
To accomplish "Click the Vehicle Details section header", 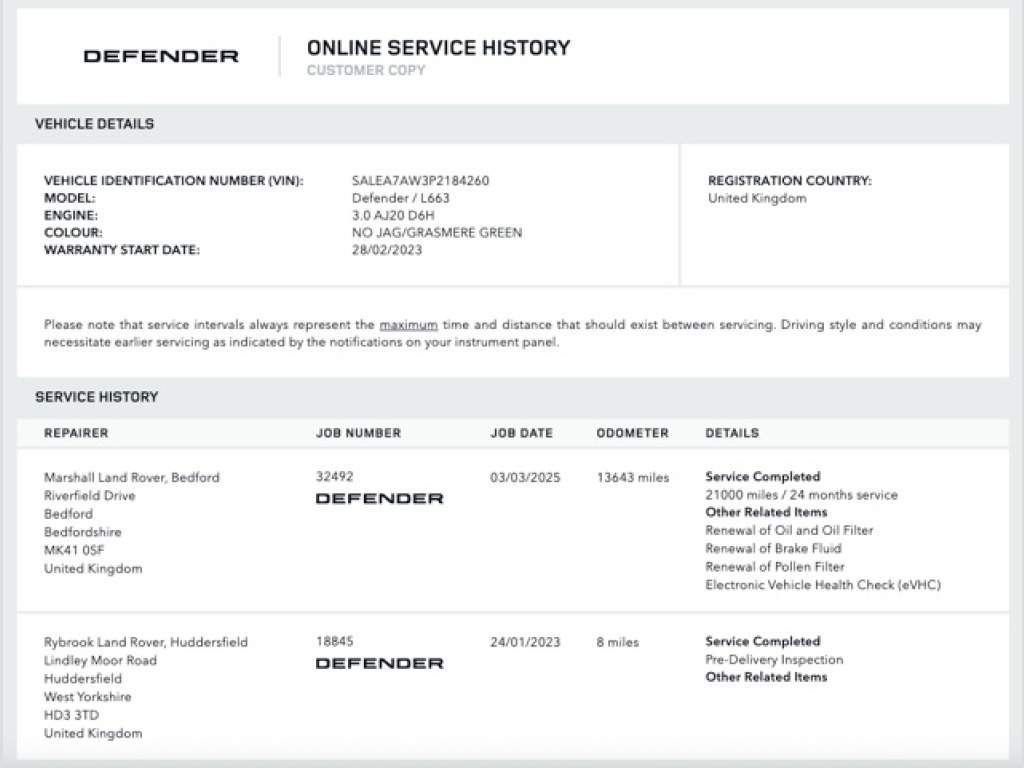I will (94, 124).
